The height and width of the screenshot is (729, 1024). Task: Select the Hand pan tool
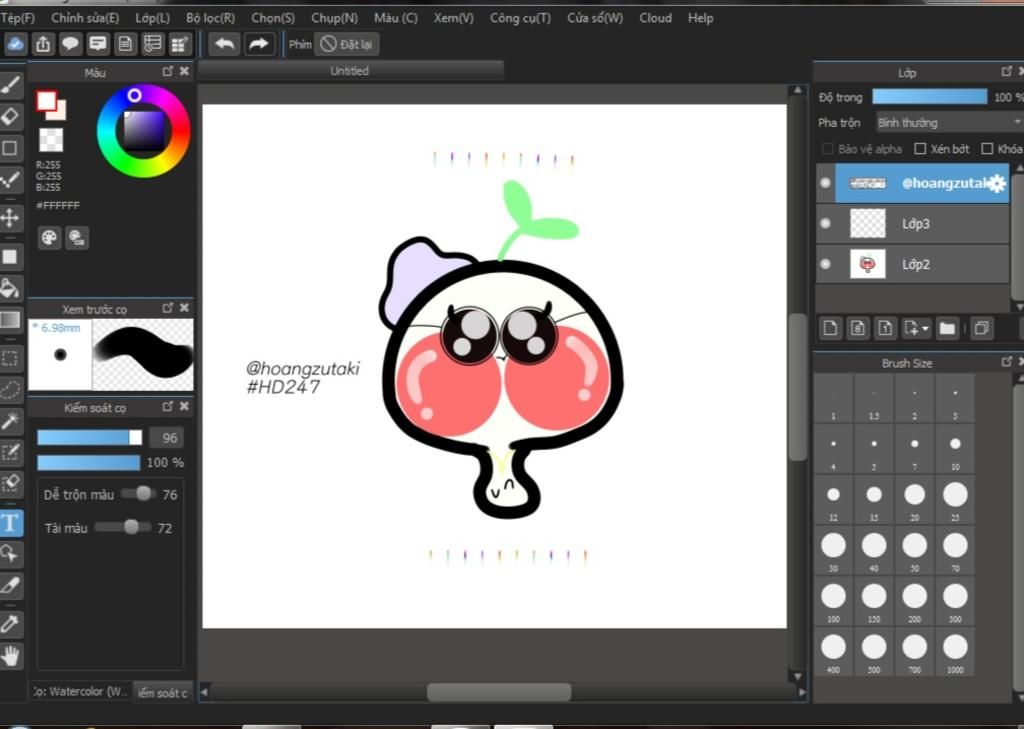click(x=11, y=656)
